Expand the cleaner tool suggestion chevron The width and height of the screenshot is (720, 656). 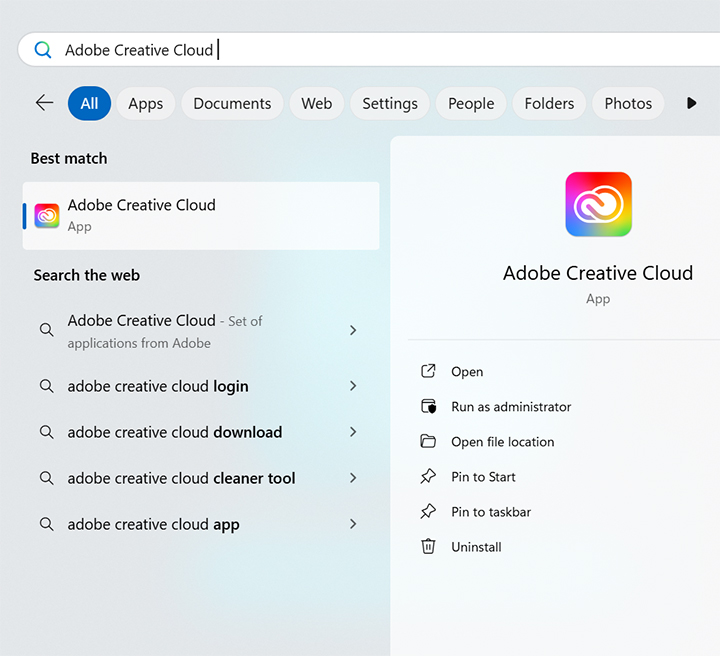[x=353, y=478]
